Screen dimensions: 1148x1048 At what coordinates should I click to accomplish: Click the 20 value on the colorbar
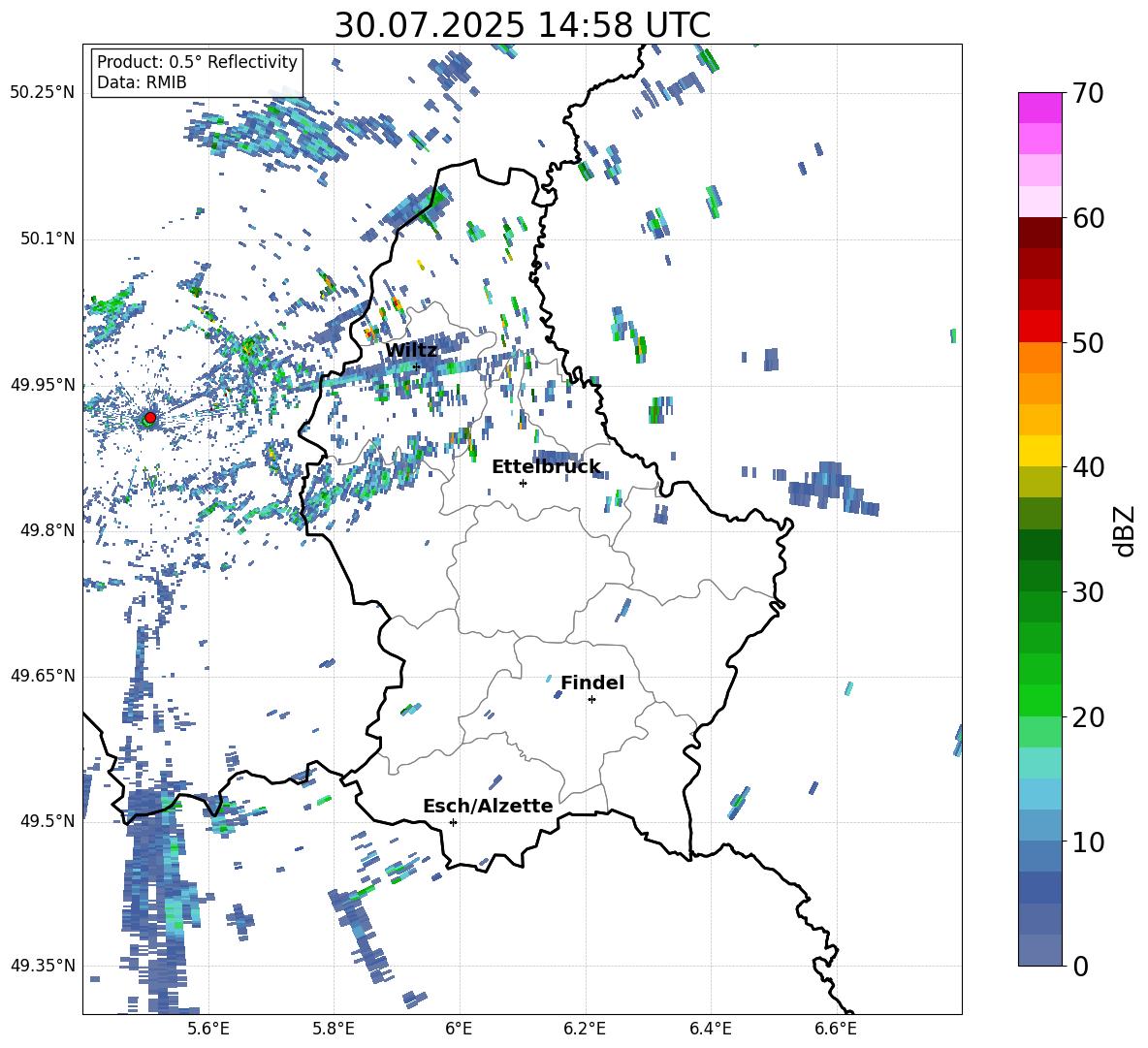(x=1089, y=717)
